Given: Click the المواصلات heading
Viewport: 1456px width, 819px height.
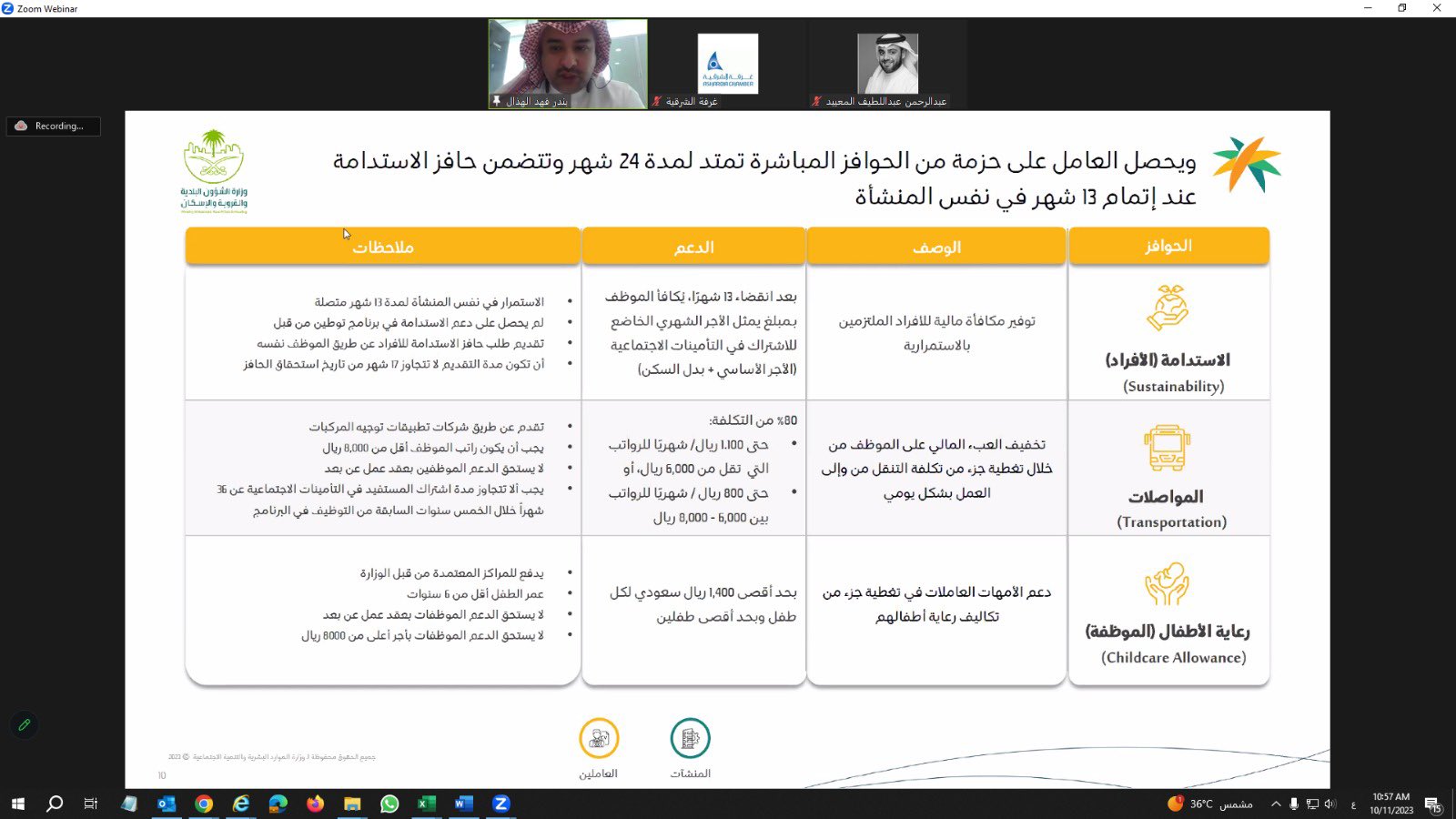Looking at the screenshot, I should tap(1166, 497).
